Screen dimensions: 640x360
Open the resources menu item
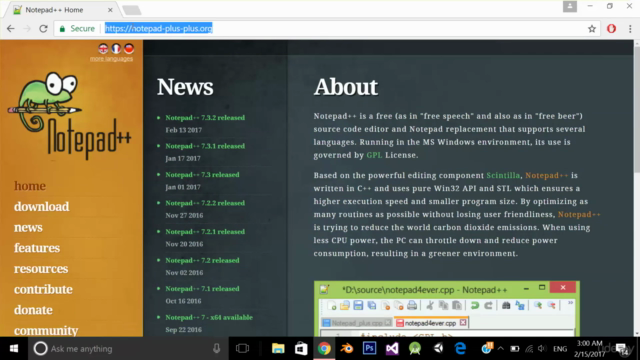point(41,269)
